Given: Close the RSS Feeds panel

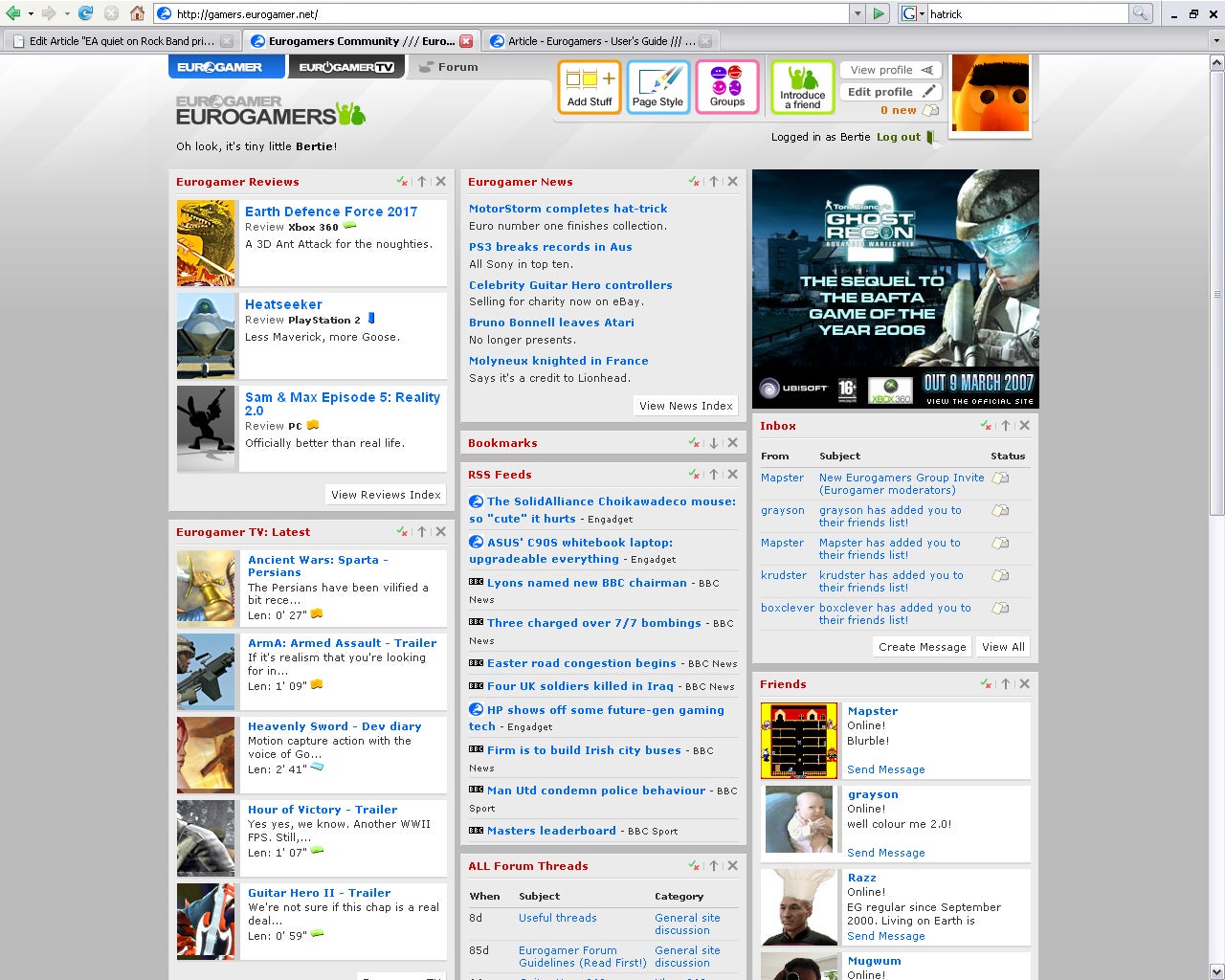Looking at the screenshot, I should (x=732, y=474).
